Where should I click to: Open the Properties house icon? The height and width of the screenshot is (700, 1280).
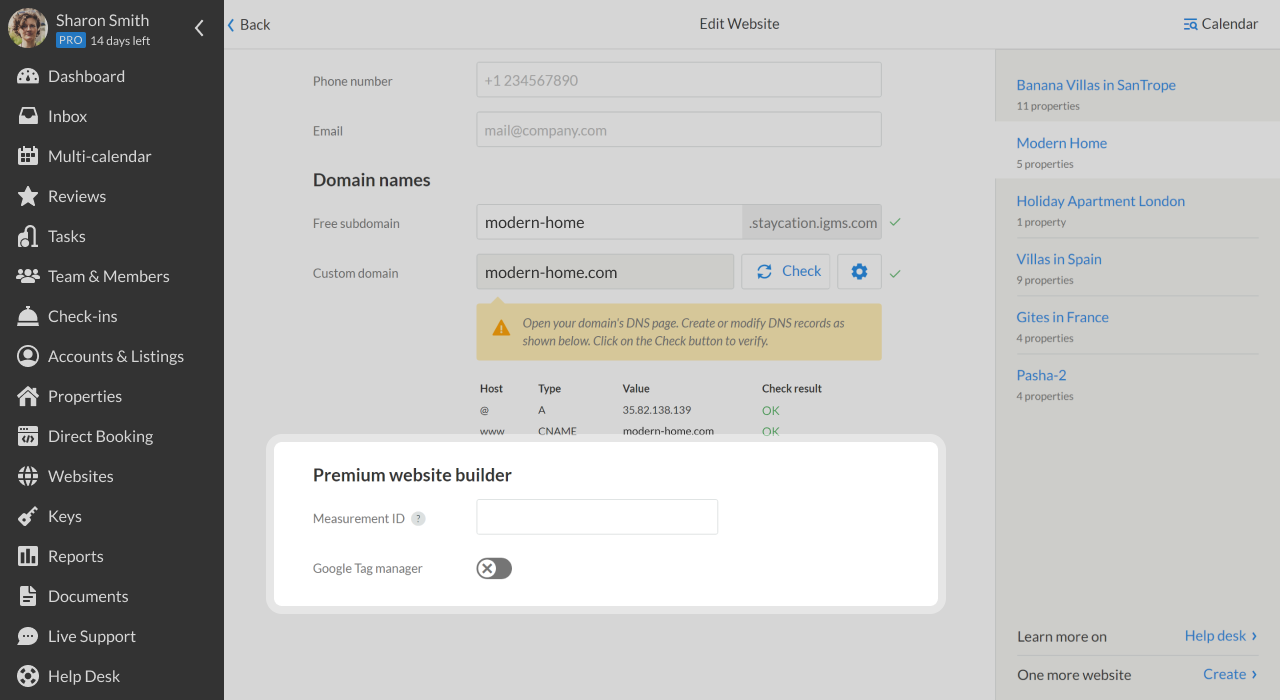click(x=28, y=396)
